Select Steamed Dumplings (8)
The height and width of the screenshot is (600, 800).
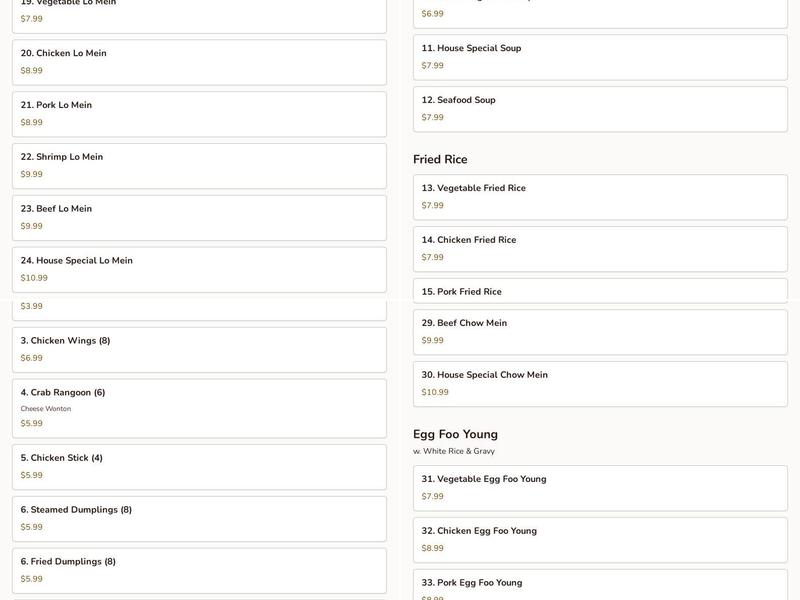pos(199,519)
